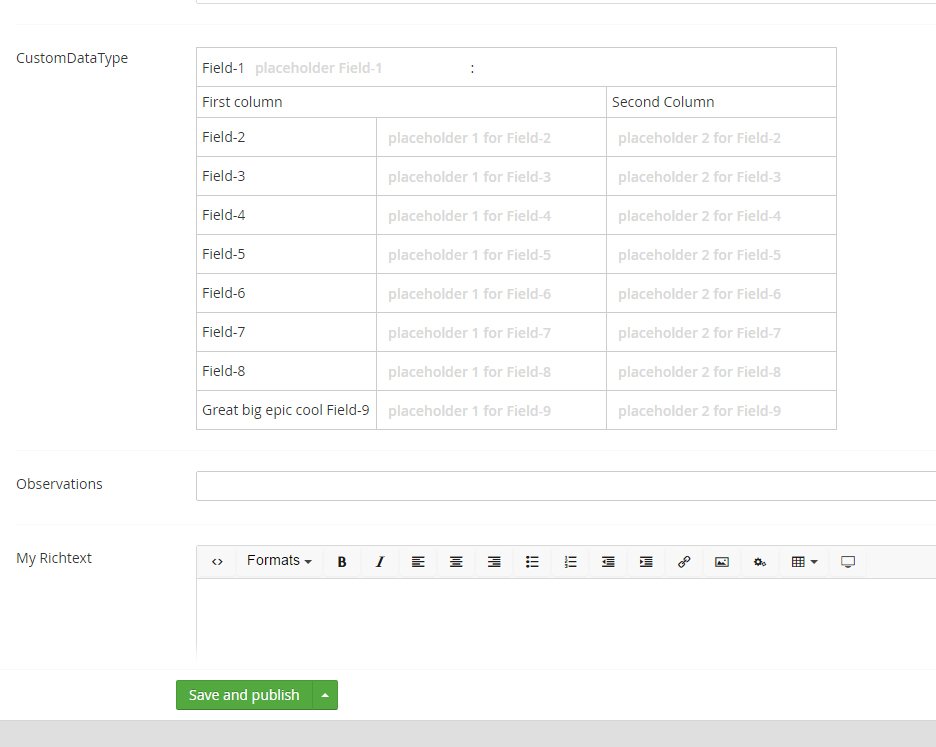Click the Observations property label
Screen dimensions: 936x747
point(59,484)
